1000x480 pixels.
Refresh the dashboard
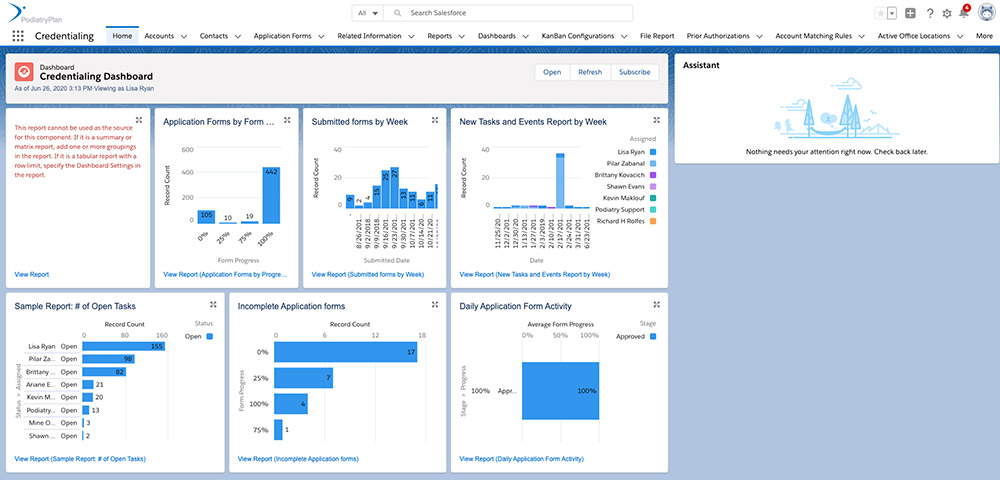(x=590, y=72)
